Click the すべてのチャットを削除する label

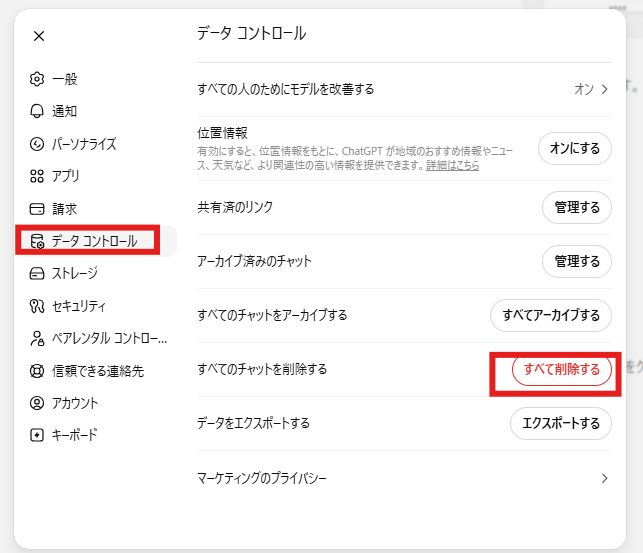[x=262, y=369]
